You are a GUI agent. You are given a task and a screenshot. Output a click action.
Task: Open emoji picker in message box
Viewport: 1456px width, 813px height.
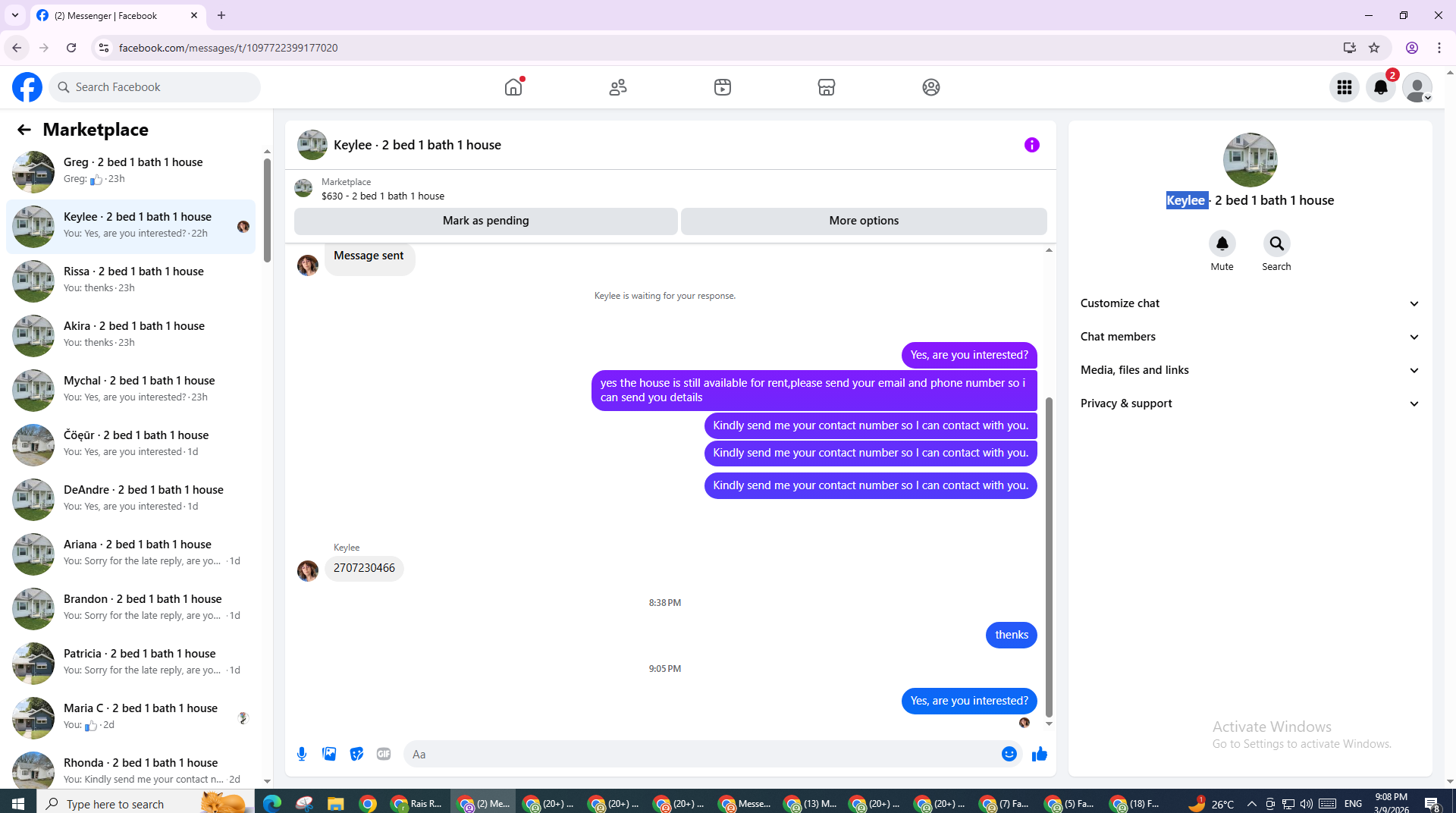click(x=1009, y=754)
